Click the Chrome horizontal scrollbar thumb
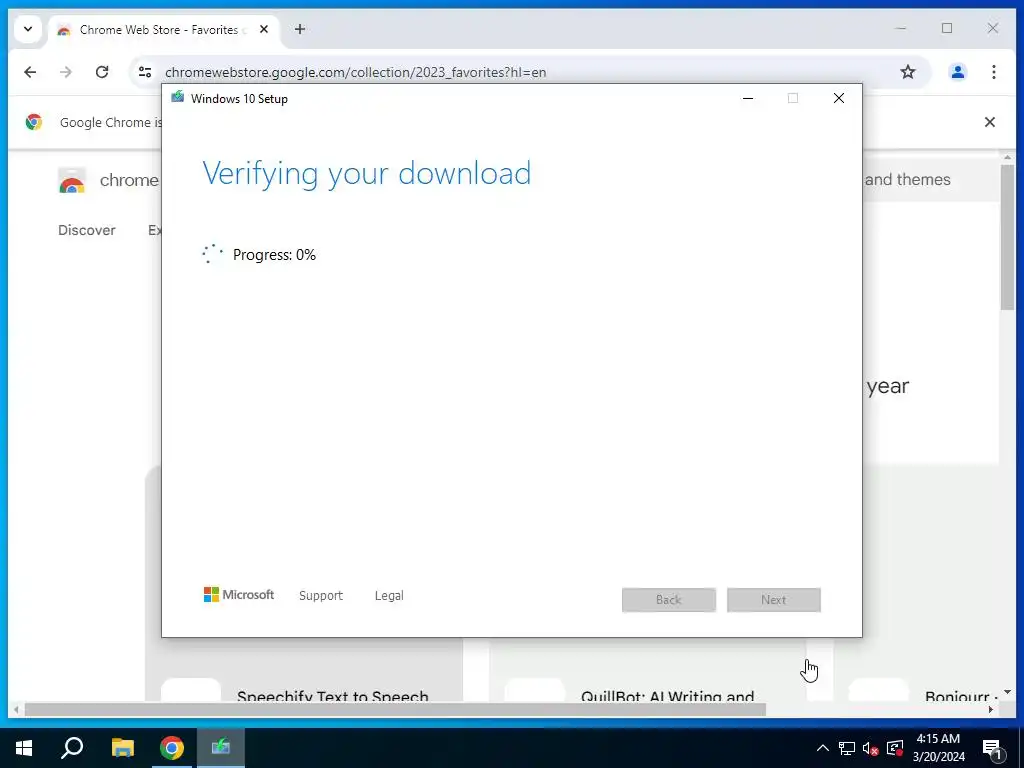 tap(395, 709)
